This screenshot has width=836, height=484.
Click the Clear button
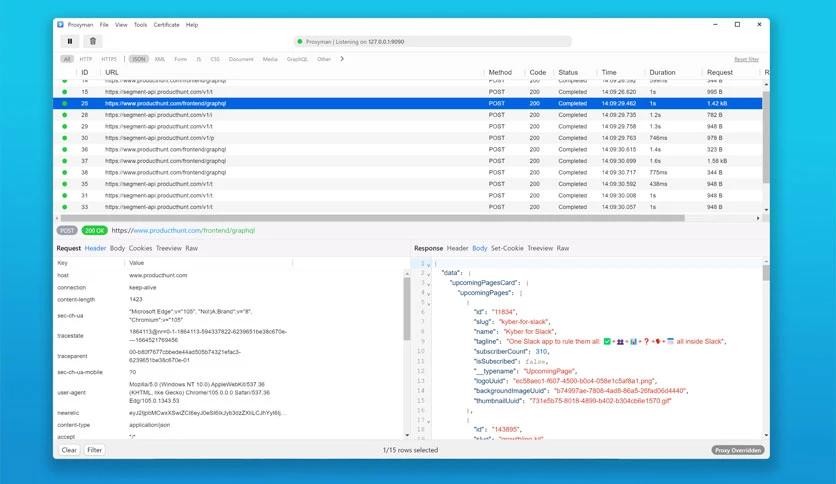(69, 450)
